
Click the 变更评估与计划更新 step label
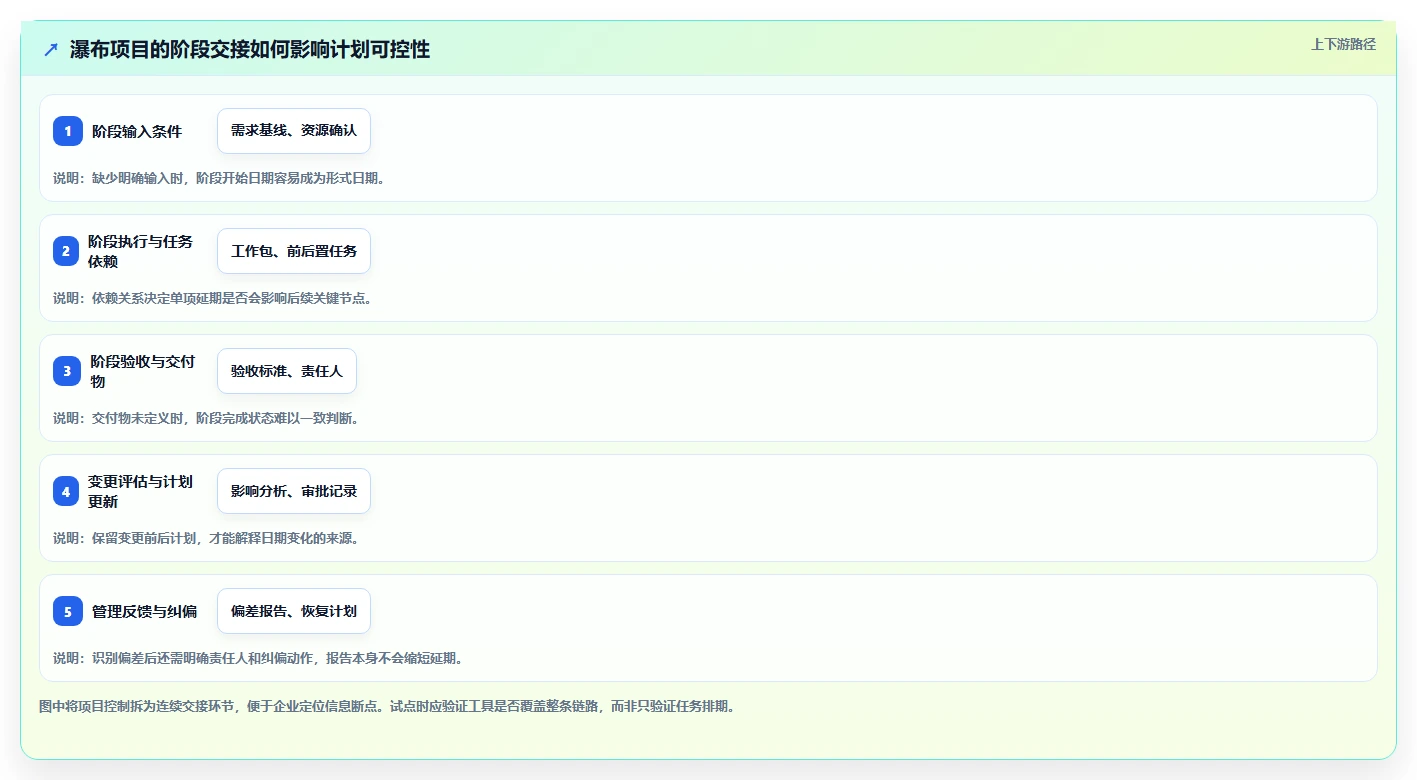point(141,491)
